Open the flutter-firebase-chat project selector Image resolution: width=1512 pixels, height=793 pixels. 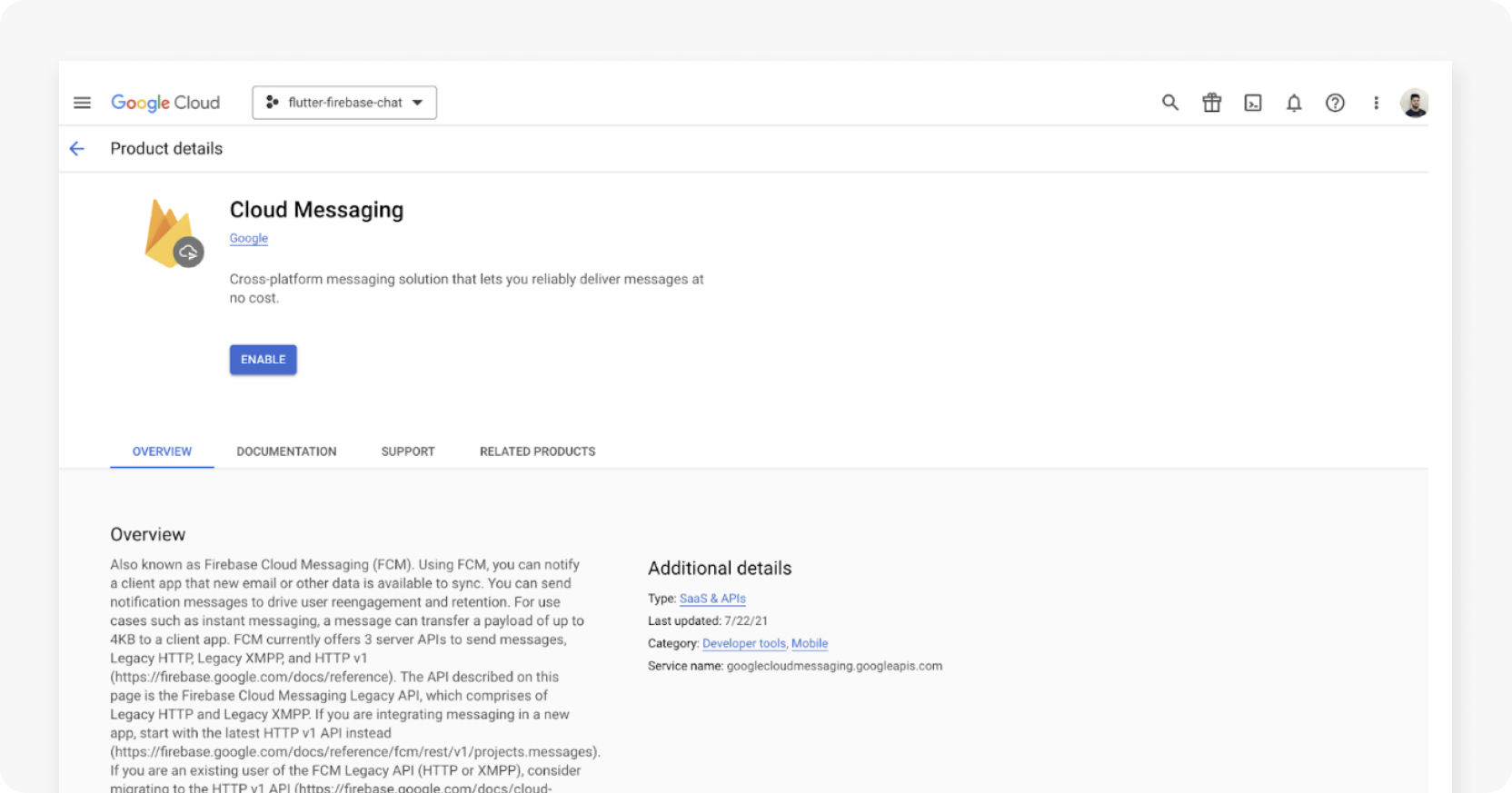(x=344, y=103)
